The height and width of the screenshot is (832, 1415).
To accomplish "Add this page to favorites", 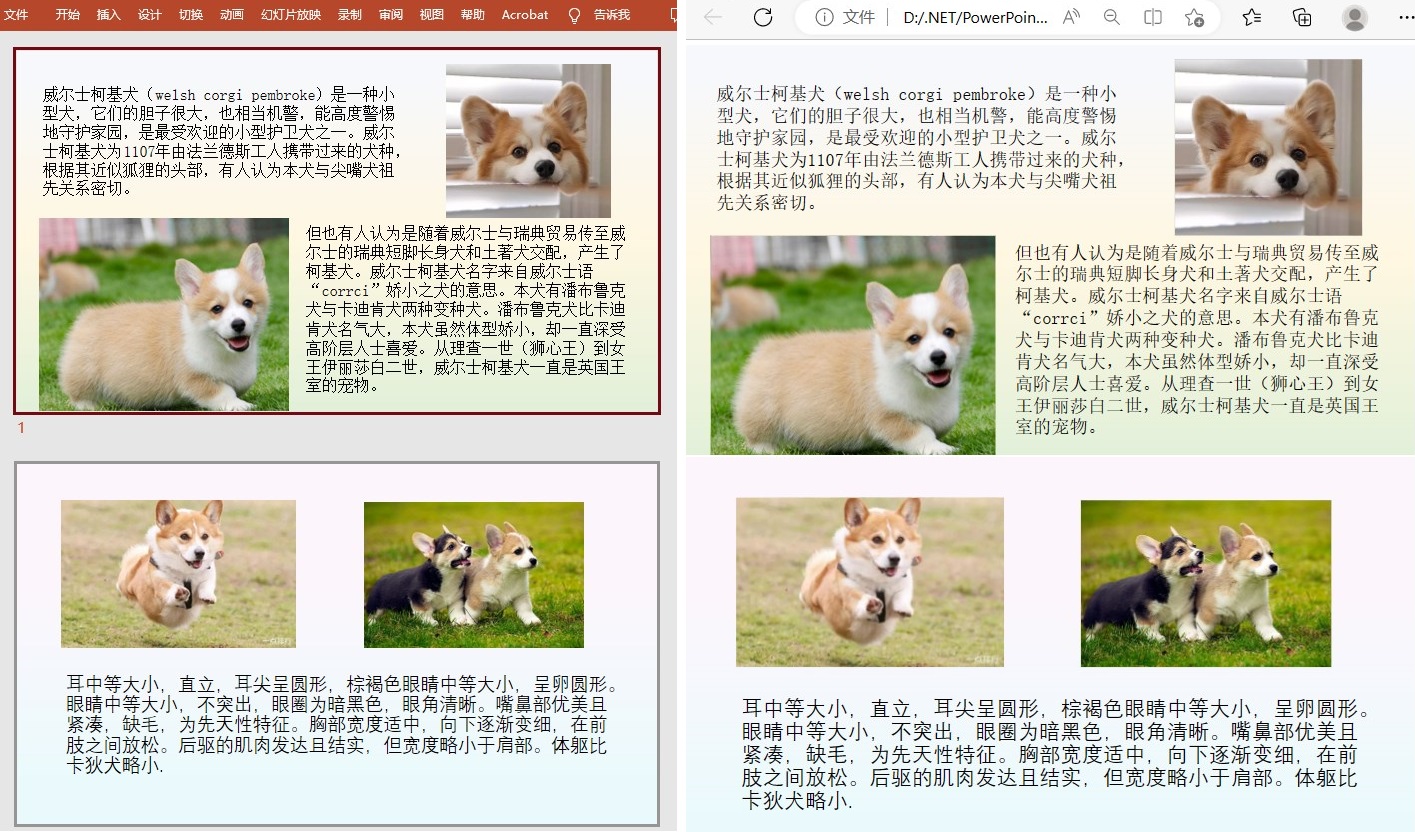I will pyautogui.click(x=1194, y=17).
